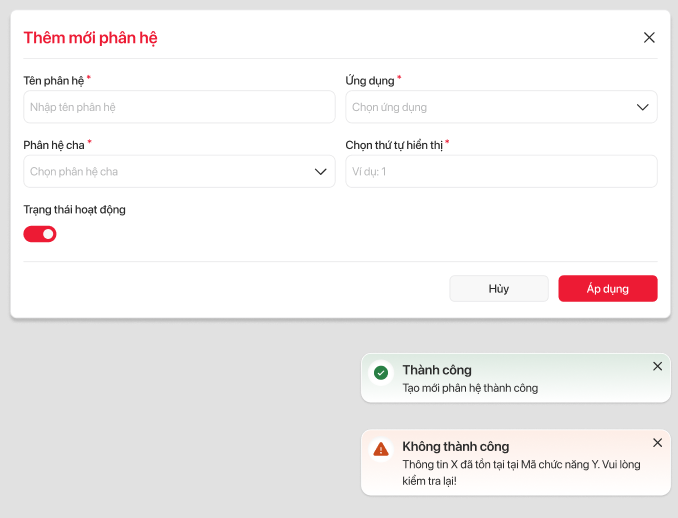This screenshot has height=518, width=678.
Task: Click chevron arrow in Chọn ứng dụng field
Action: (643, 107)
